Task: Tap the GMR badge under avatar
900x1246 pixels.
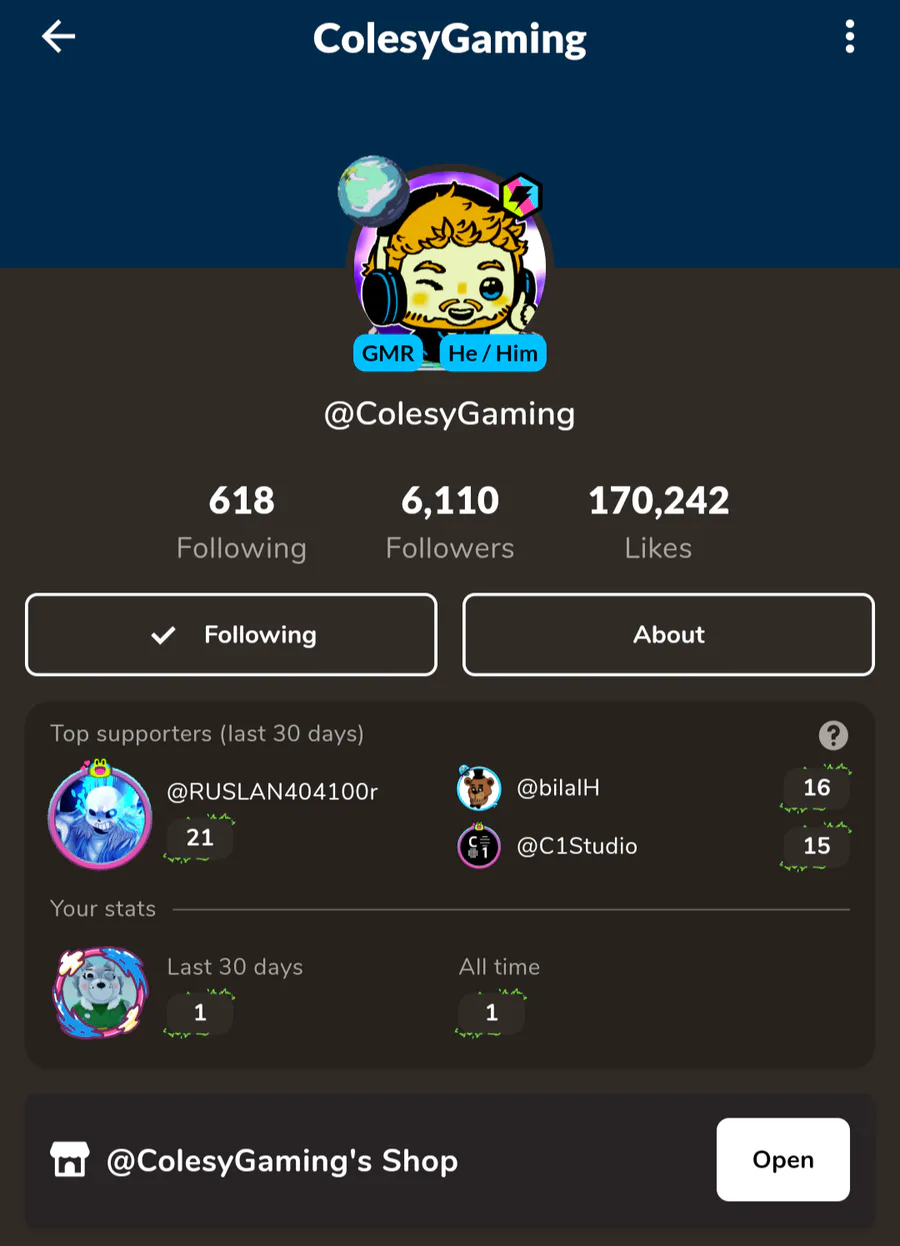Action: point(388,353)
